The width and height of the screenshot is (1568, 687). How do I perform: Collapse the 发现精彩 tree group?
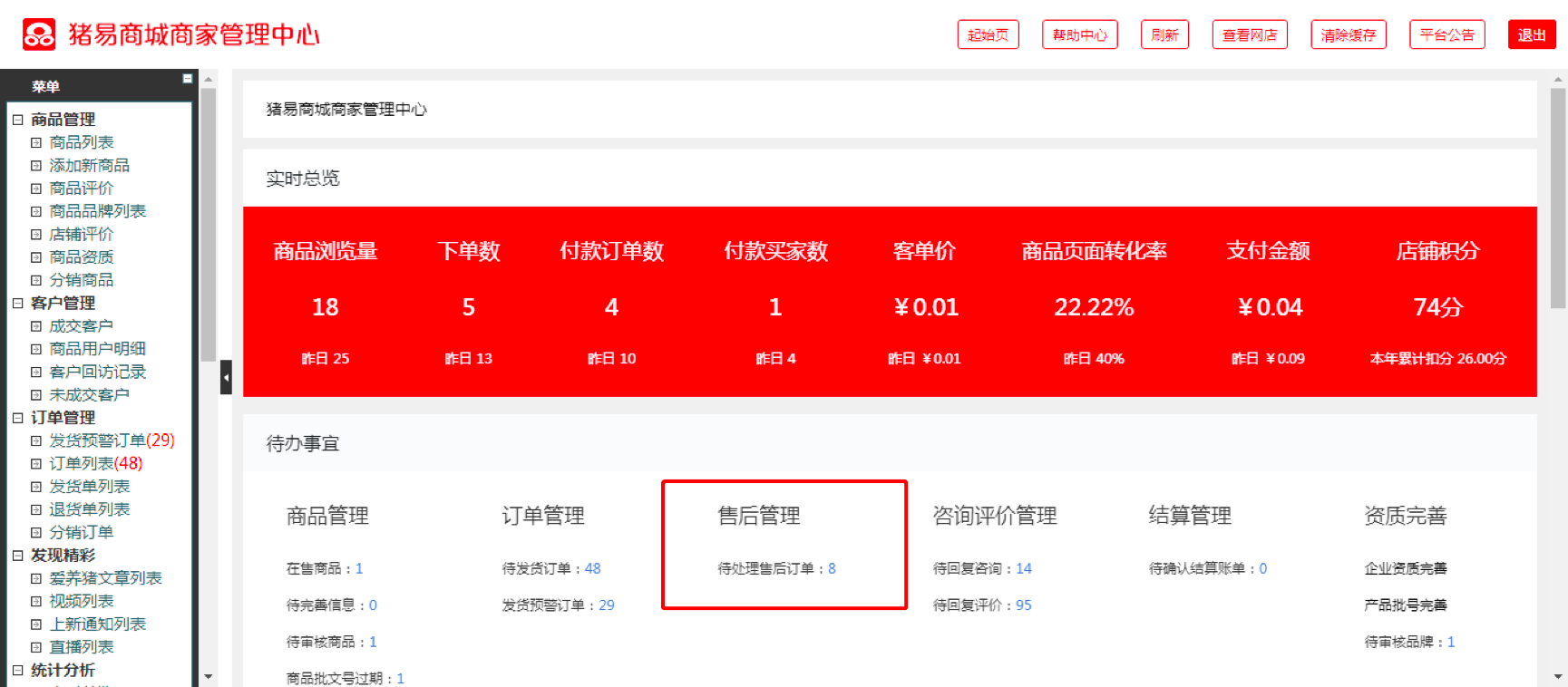(x=17, y=556)
